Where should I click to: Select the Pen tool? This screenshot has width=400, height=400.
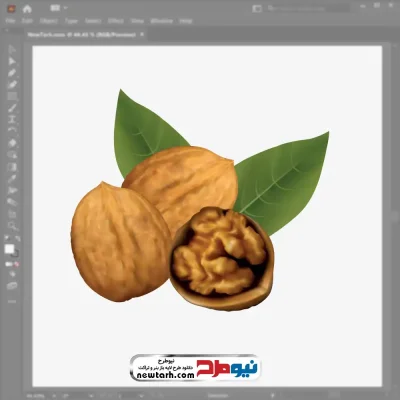pyautogui.click(x=12, y=73)
